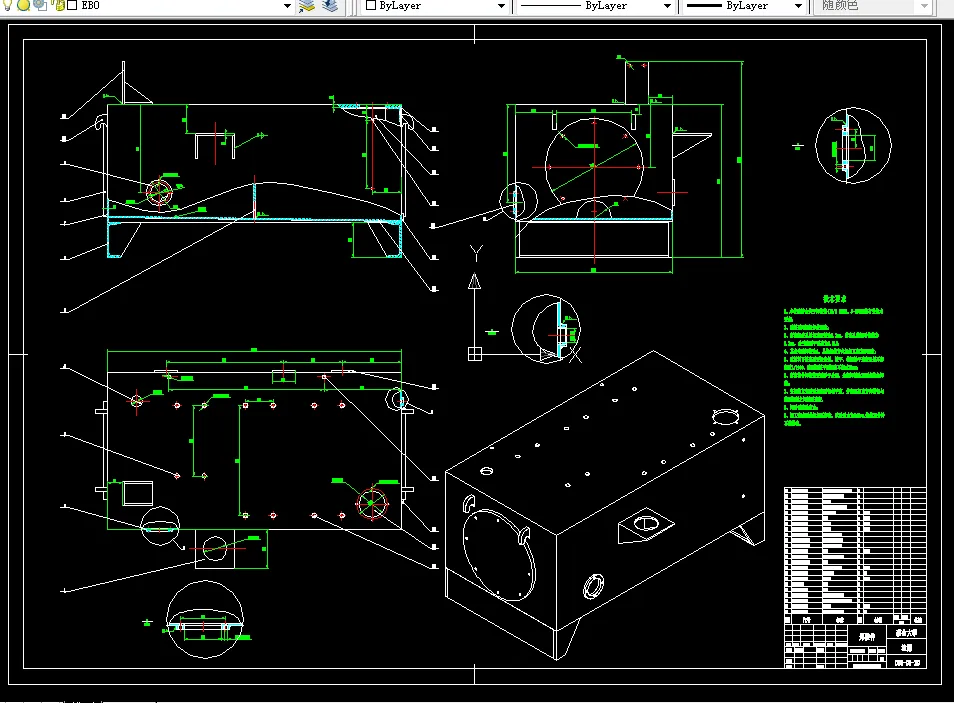Click the UCS icon Y axis label
Viewport: 954px width, 703px height.
[476, 253]
